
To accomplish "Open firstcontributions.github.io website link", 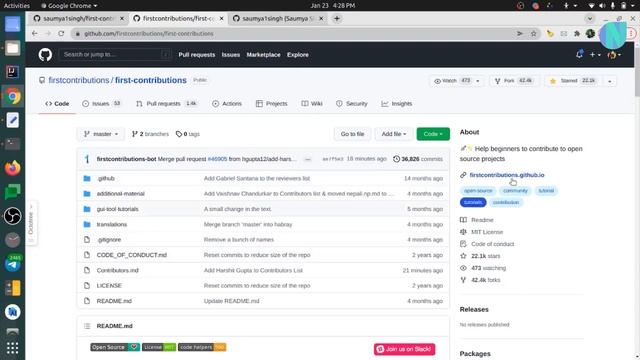I will [x=507, y=175].
